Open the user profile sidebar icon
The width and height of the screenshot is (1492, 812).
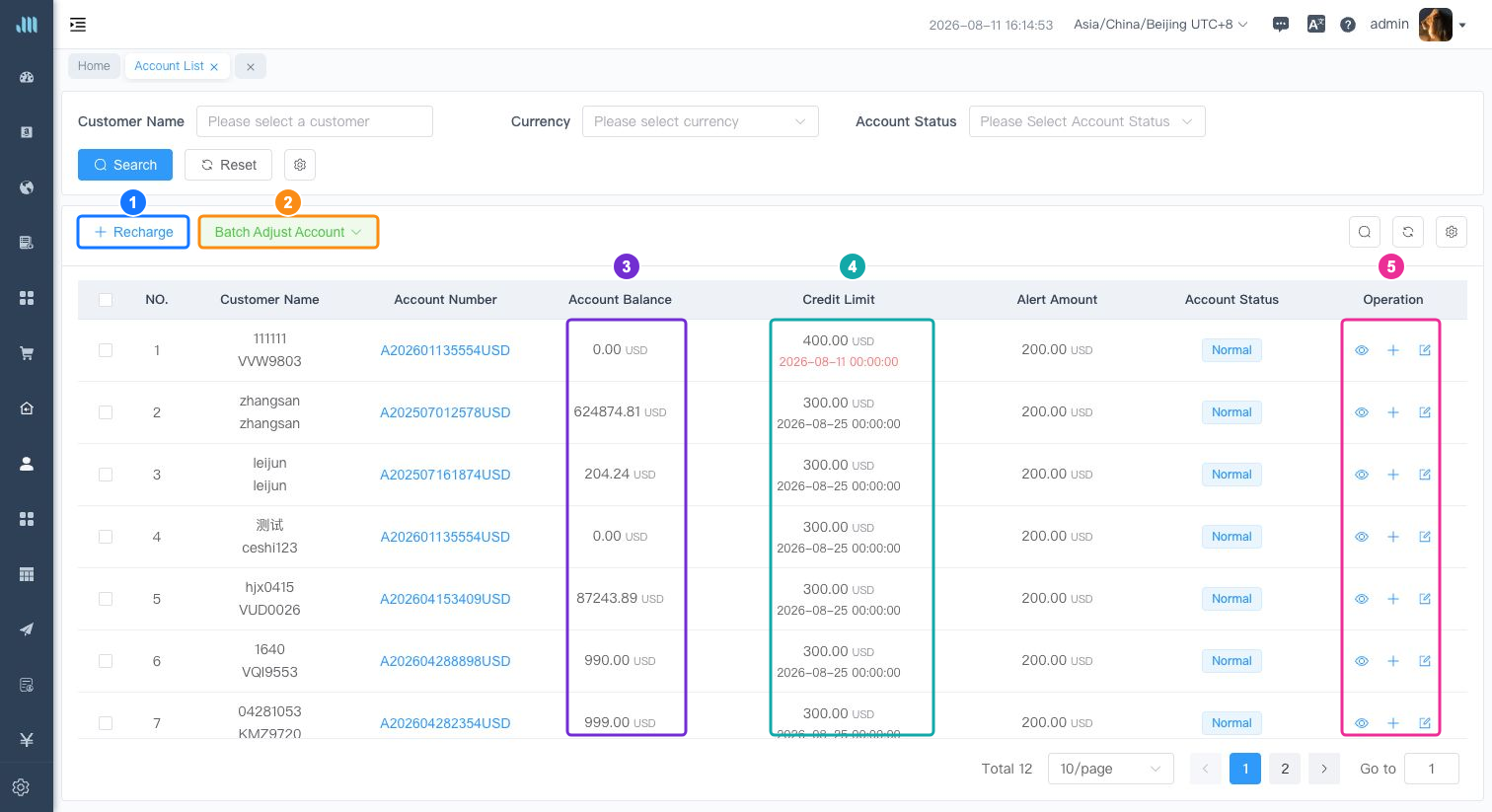point(27,464)
